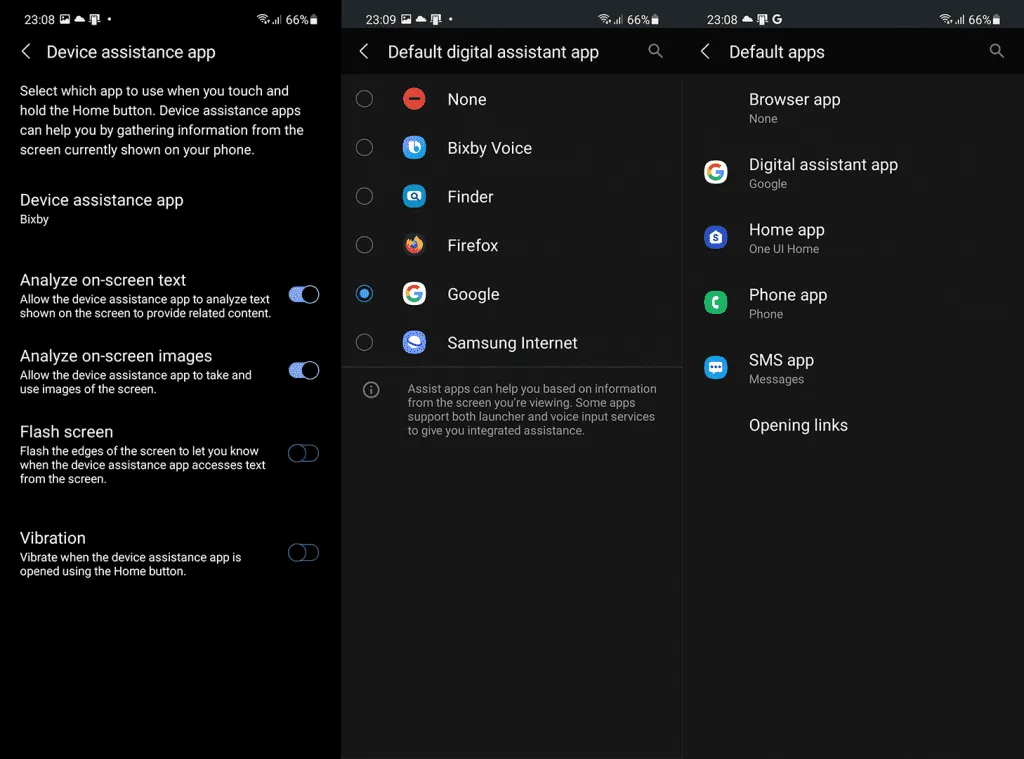Select the Samsung Internet radio button
The image size is (1024, 759).
tap(364, 342)
